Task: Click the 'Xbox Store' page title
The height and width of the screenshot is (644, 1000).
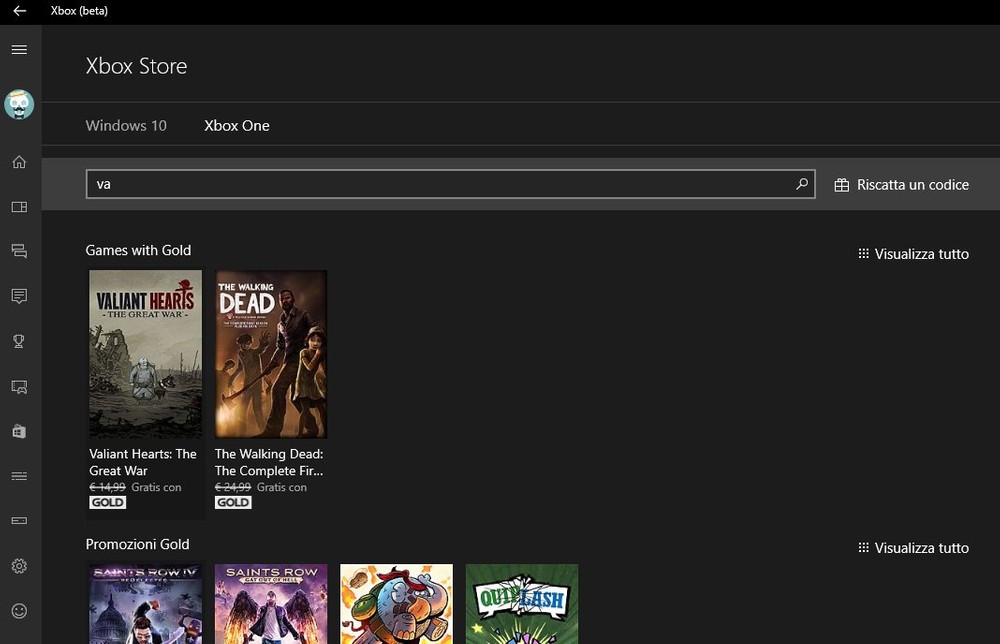Action: coord(136,66)
